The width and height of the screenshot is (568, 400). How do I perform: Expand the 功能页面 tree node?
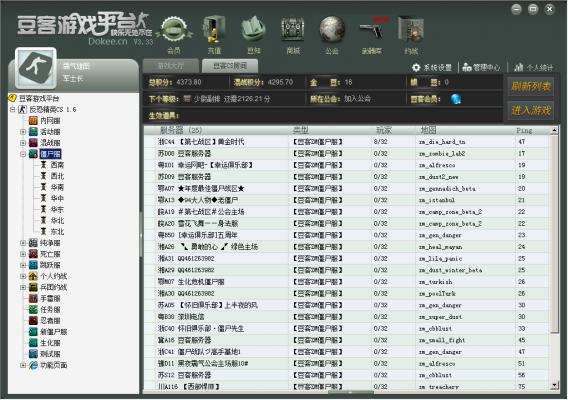point(23,365)
